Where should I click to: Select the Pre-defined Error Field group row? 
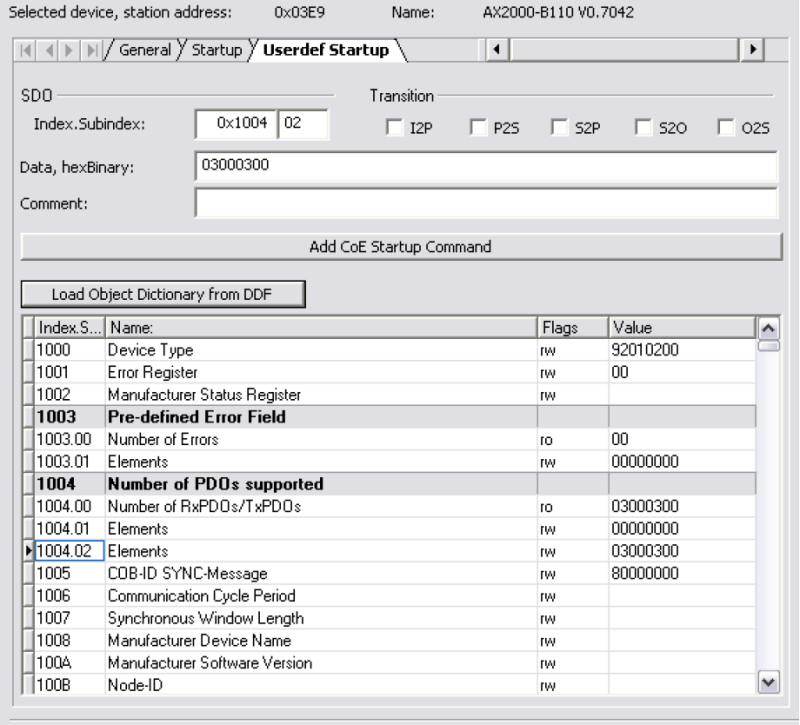click(x=390, y=417)
